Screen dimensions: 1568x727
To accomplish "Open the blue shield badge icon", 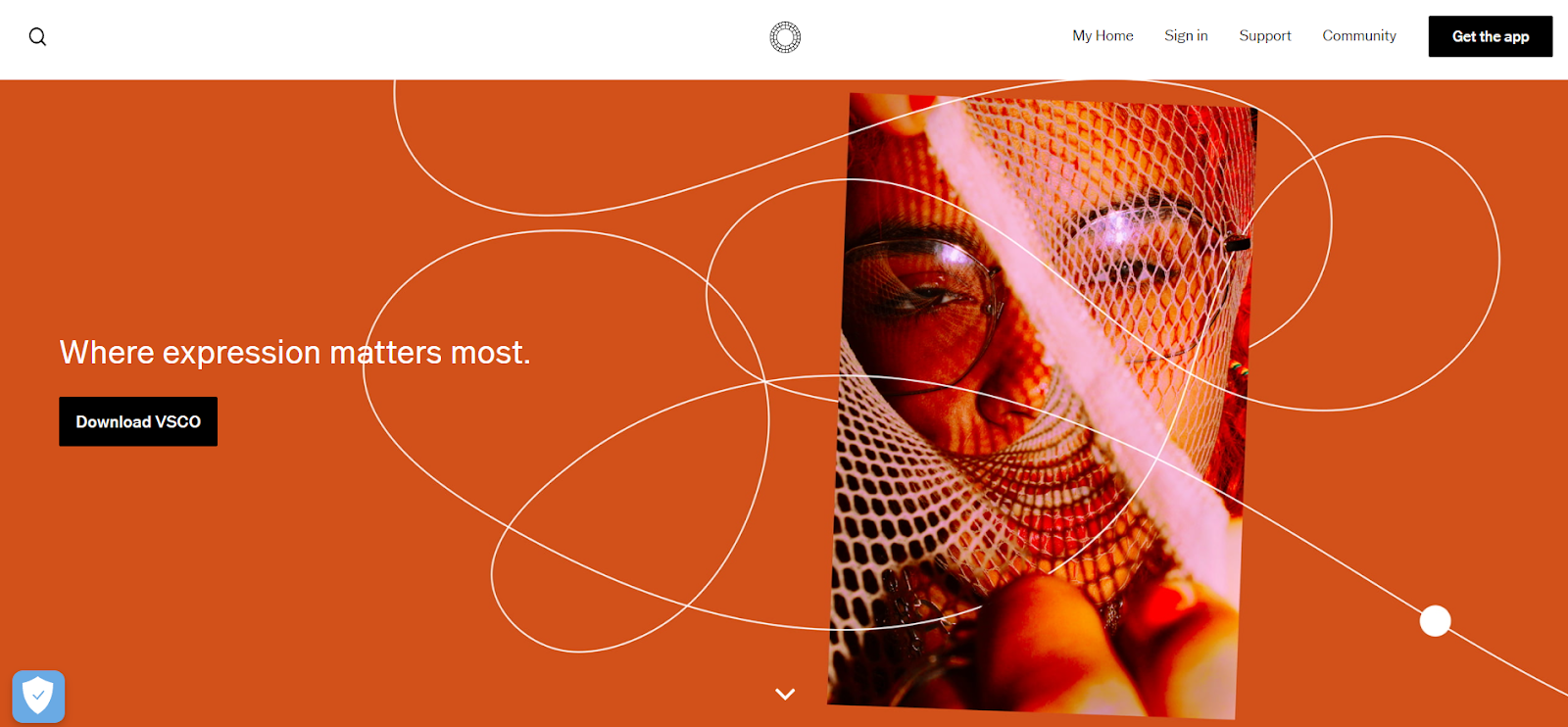I will click(38, 697).
